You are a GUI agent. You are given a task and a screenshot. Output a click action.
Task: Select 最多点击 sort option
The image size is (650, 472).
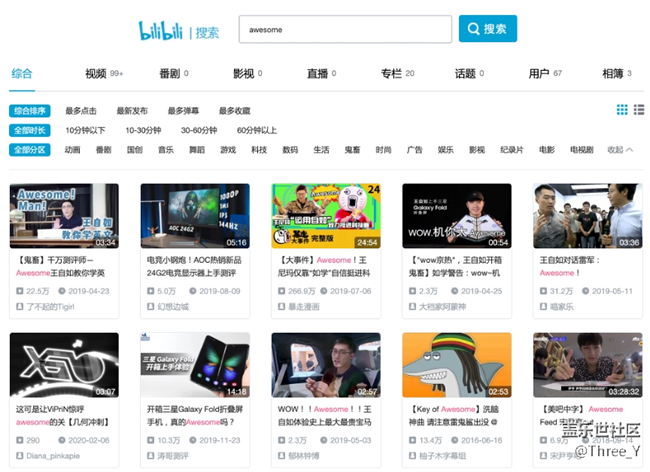(81, 111)
